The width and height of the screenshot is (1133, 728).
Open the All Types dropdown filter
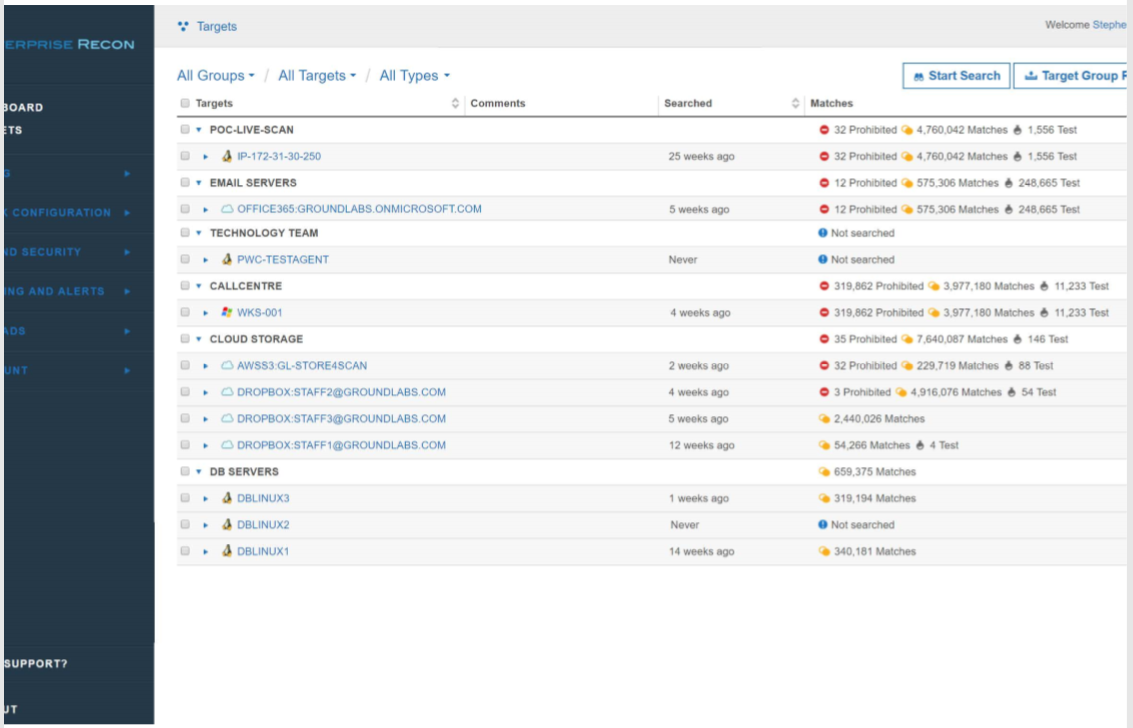(414, 76)
